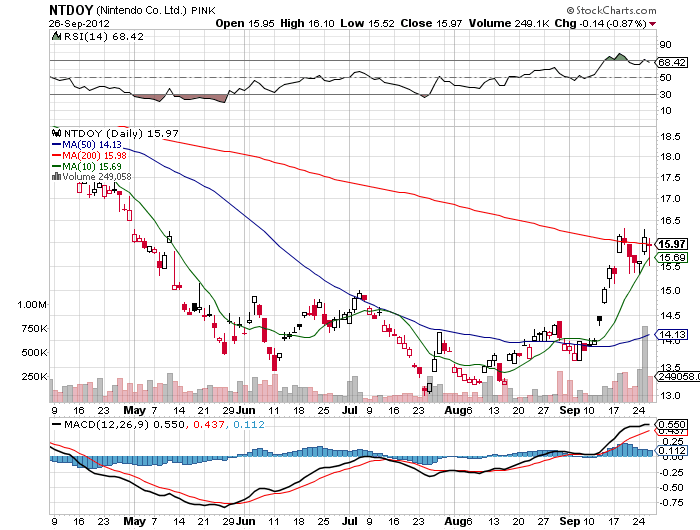This screenshot has width=700, height=530.
Task: Click the StockCharts.com copyright label
Action: pyautogui.click(x=611, y=10)
